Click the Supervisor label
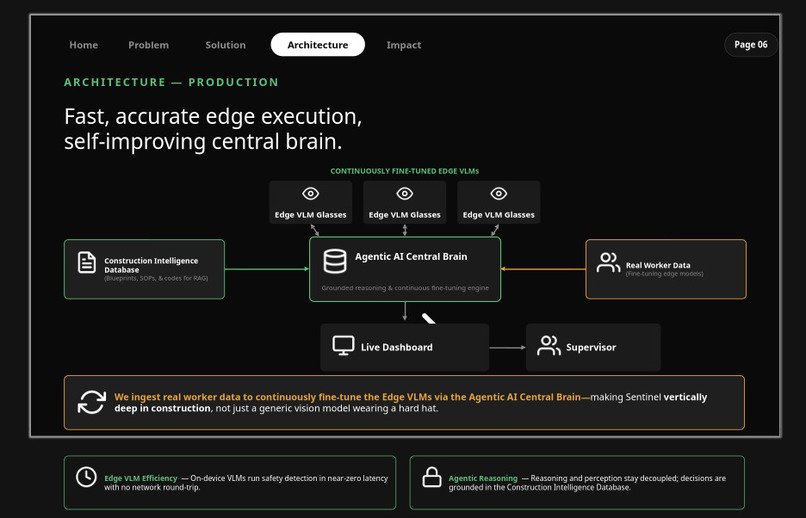 [x=591, y=347]
